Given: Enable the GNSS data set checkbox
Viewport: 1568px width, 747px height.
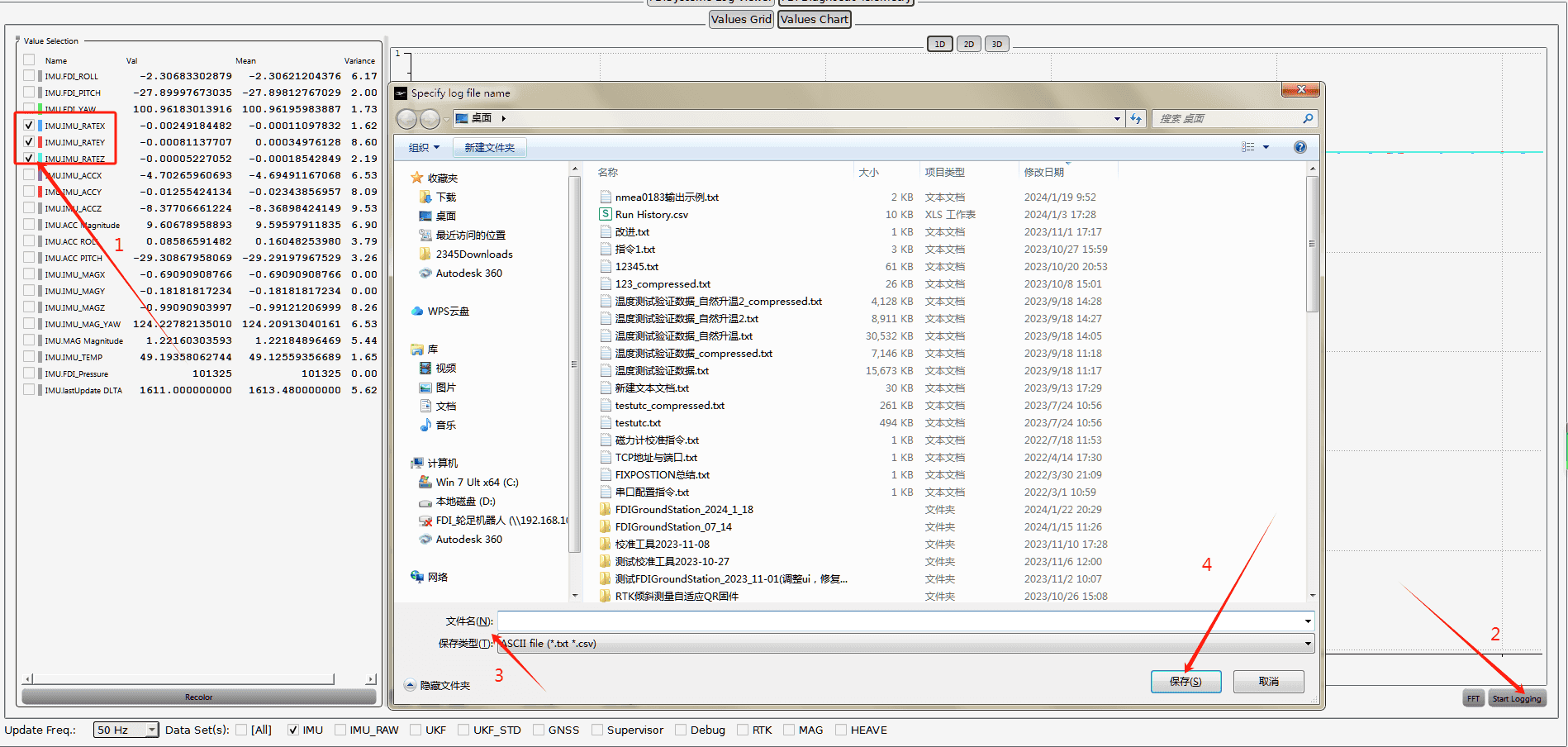Looking at the screenshot, I should click(539, 730).
